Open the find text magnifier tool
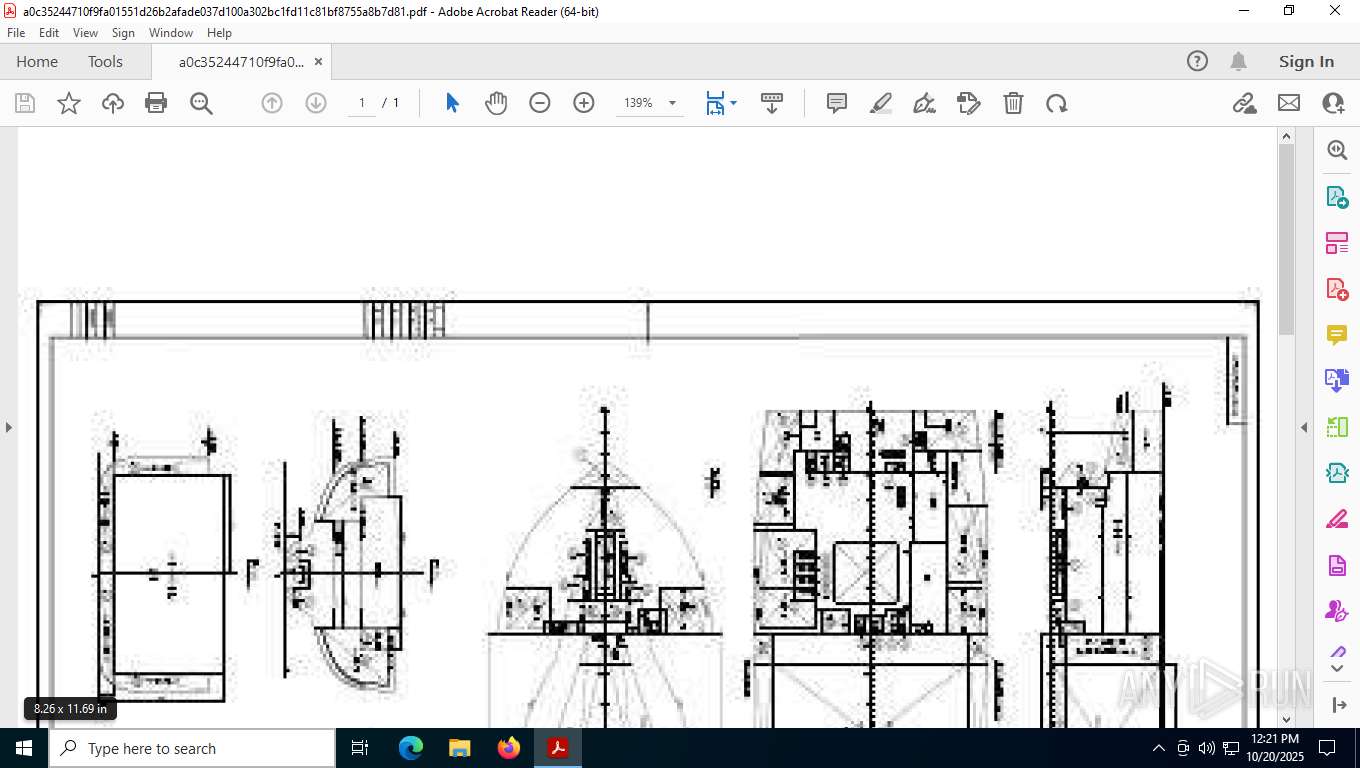This screenshot has height=768, width=1360. [201, 103]
